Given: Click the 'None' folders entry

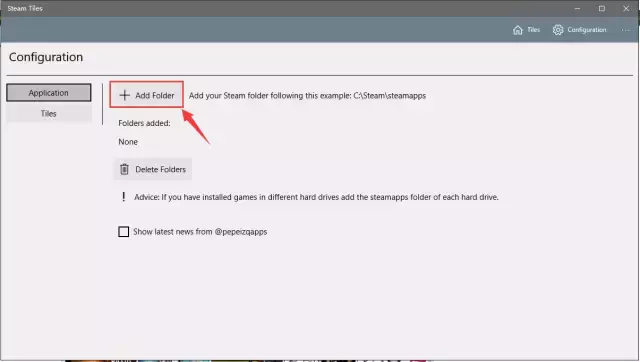Looking at the screenshot, I should [128, 142].
